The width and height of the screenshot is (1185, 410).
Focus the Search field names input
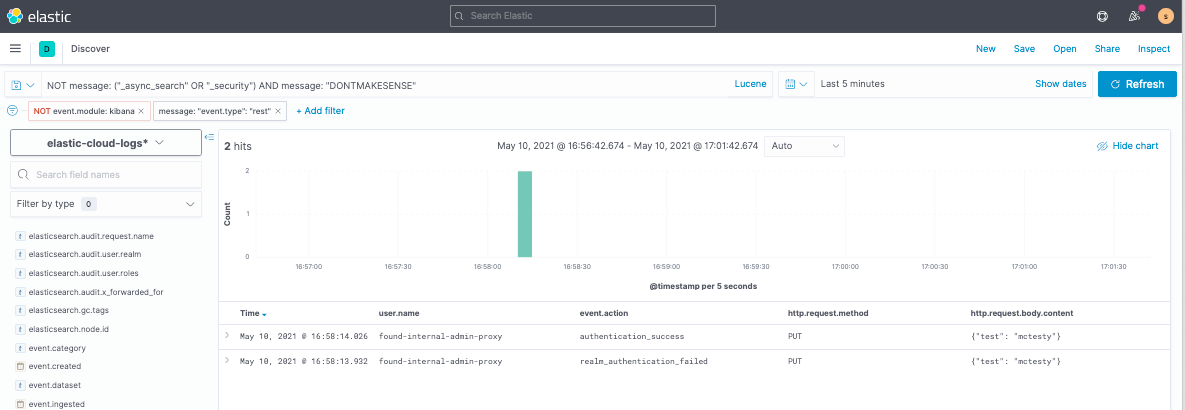point(106,174)
